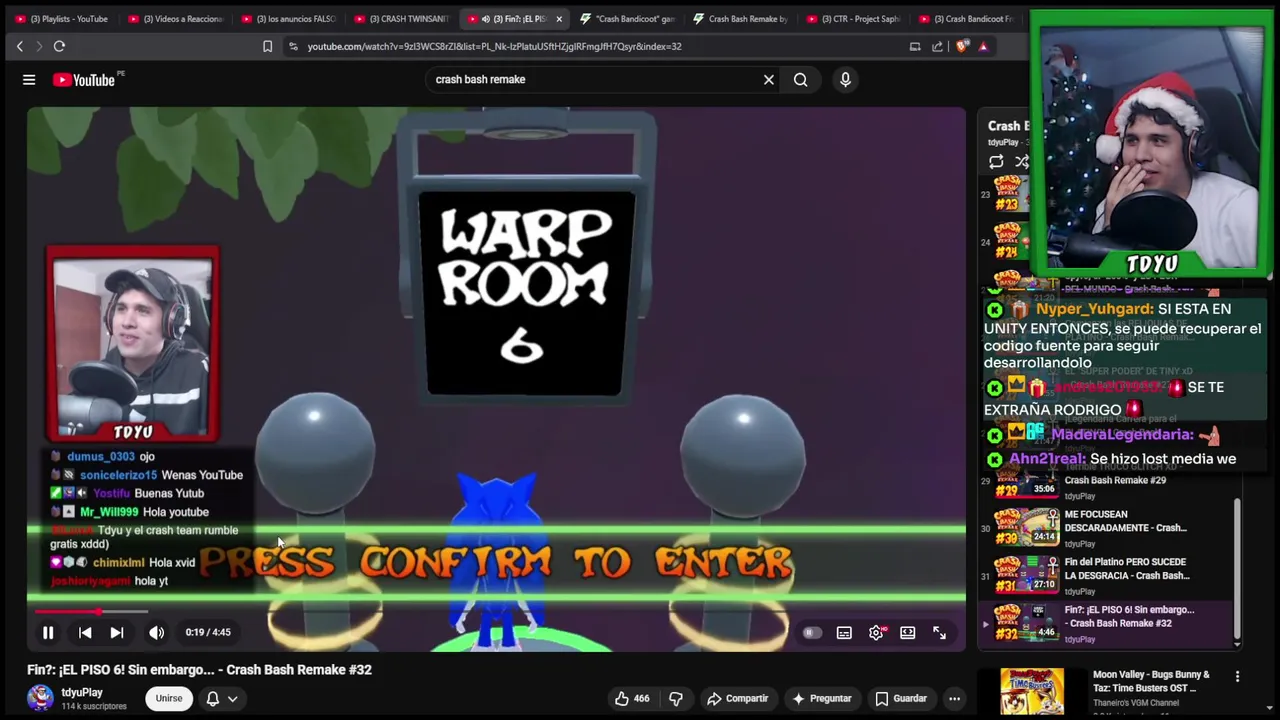Switch to 'los anuncios FALSOS' tab
Image resolution: width=1280 pixels, height=720 pixels.
pyautogui.click(x=288, y=19)
